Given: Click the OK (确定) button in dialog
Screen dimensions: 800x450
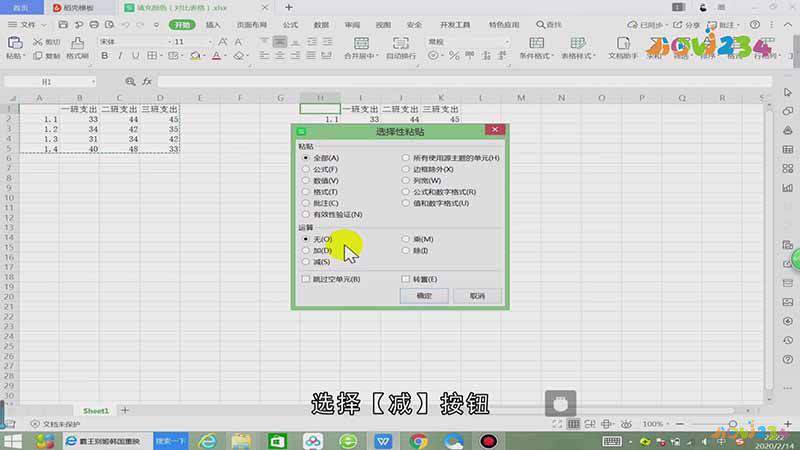Looking at the screenshot, I should point(424,296).
